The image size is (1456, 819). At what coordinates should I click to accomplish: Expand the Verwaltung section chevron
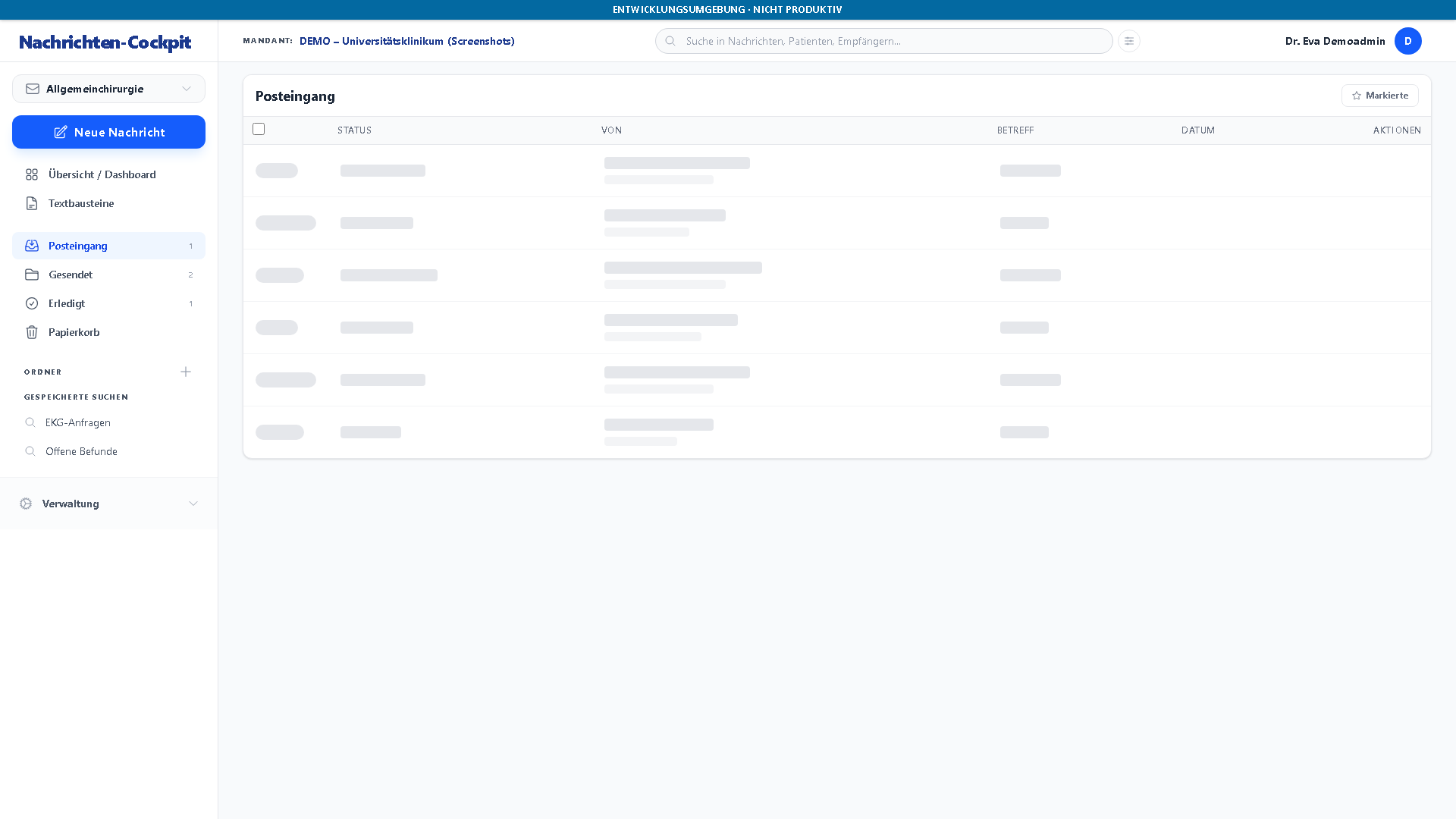click(x=193, y=504)
